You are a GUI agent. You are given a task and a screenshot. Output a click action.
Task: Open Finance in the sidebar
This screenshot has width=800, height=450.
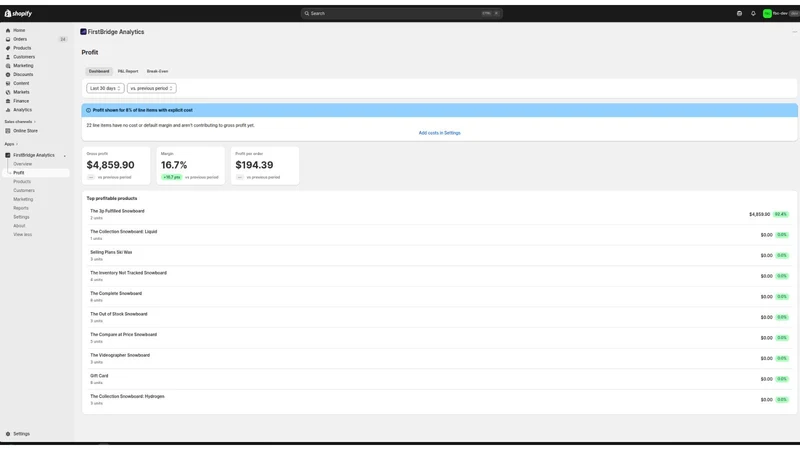coord(21,101)
